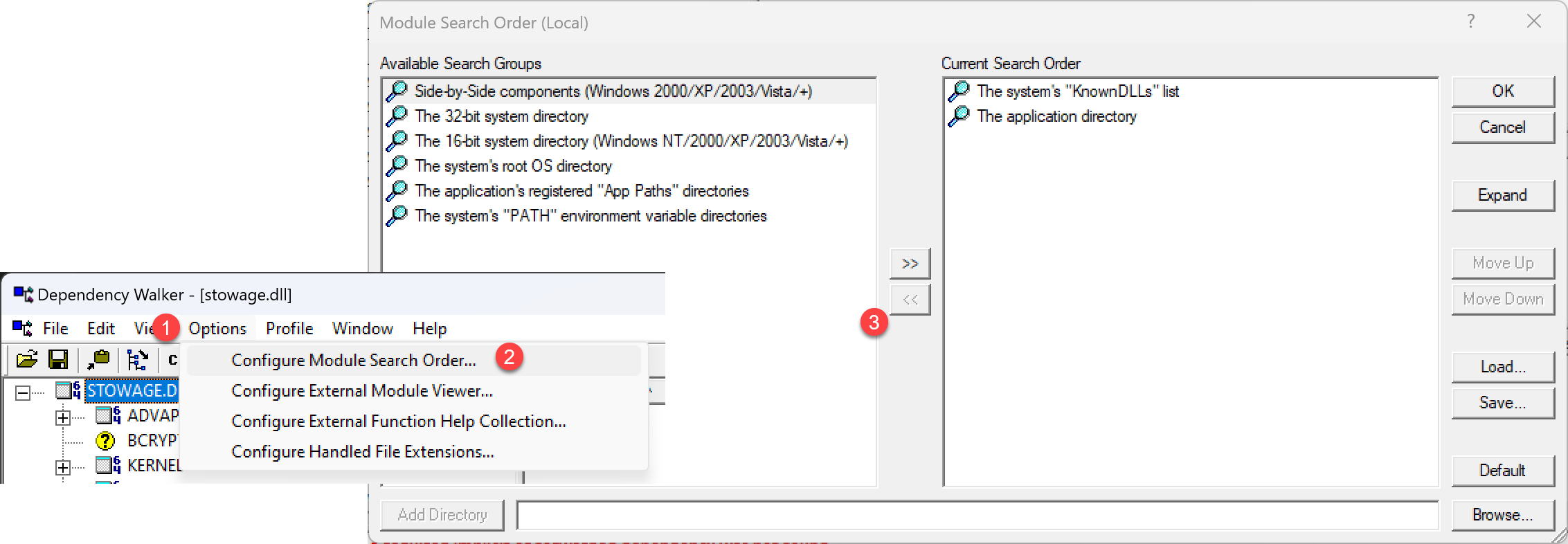The image size is (1568, 544).
Task: Open the Window menu
Action: coord(363,328)
